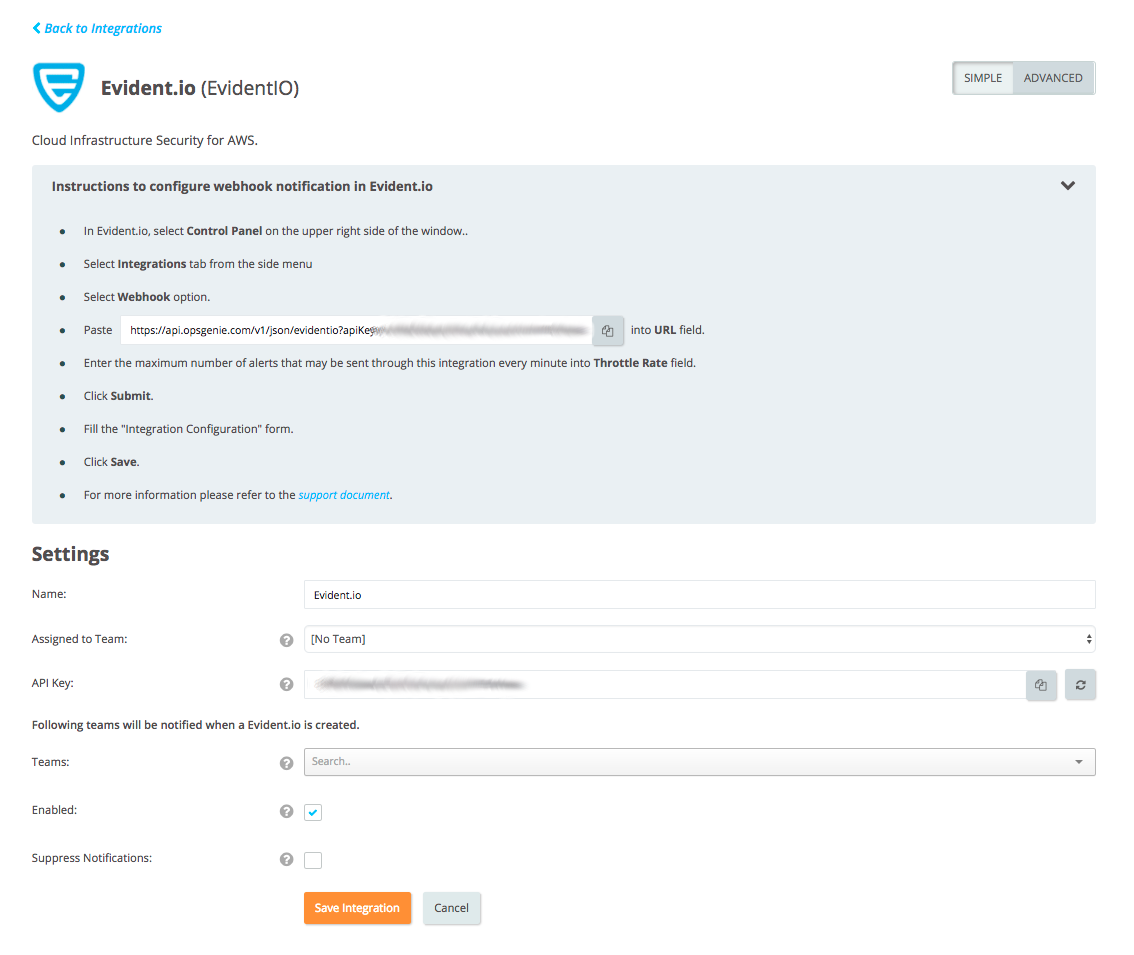
Task: Regenerate the API Key with refresh icon
Action: click(x=1080, y=685)
